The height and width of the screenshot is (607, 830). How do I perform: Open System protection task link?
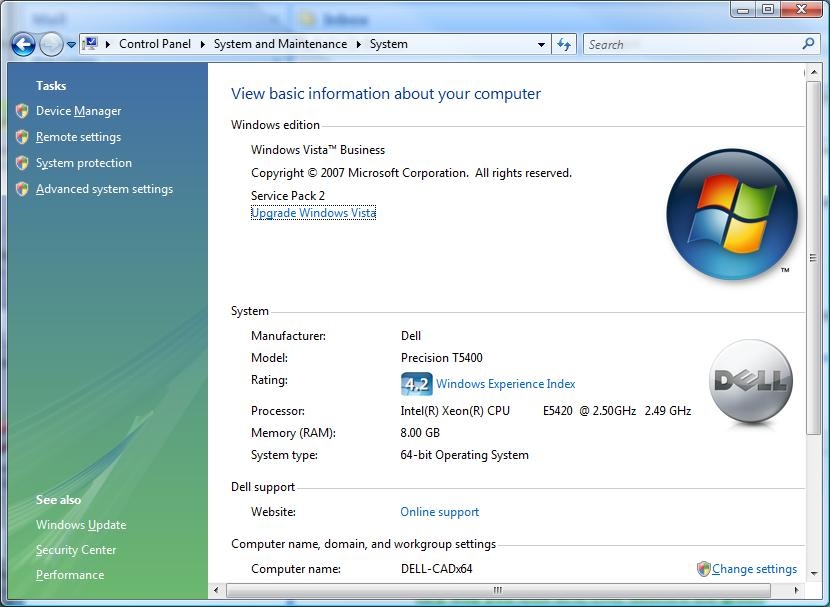pos(84,163)
